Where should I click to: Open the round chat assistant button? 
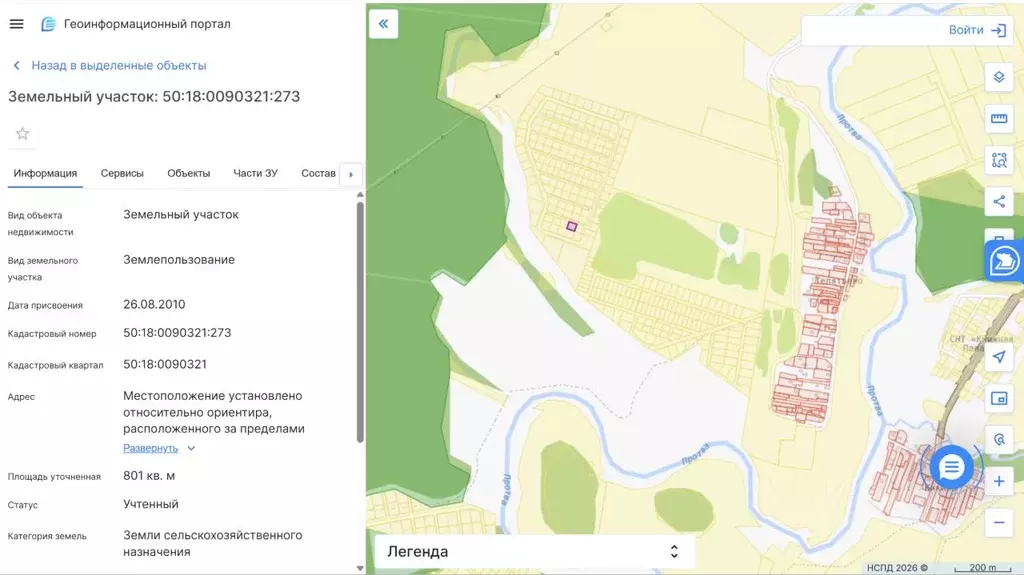(951, 467)
